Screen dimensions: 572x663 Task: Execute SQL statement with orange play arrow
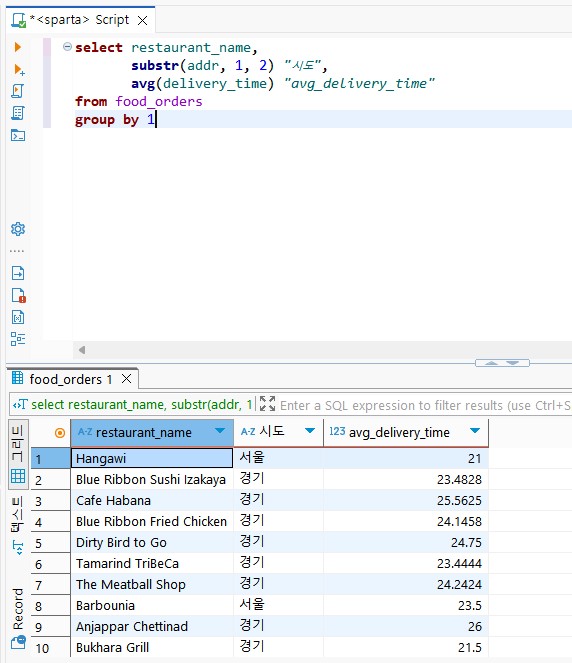(18, 47)
